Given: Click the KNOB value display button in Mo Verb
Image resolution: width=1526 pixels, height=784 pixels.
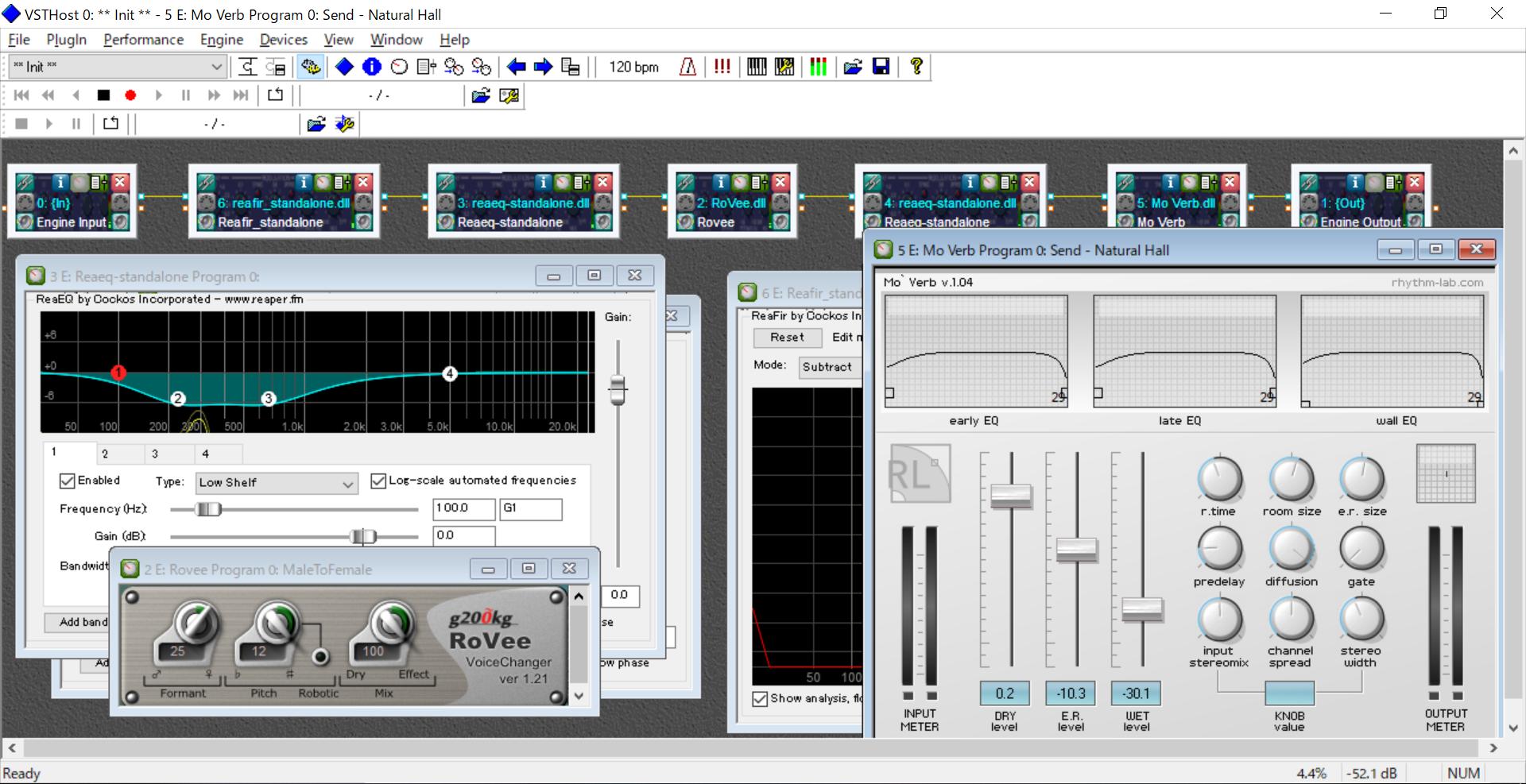Looking at the screenshot, I should (1289, 693).
